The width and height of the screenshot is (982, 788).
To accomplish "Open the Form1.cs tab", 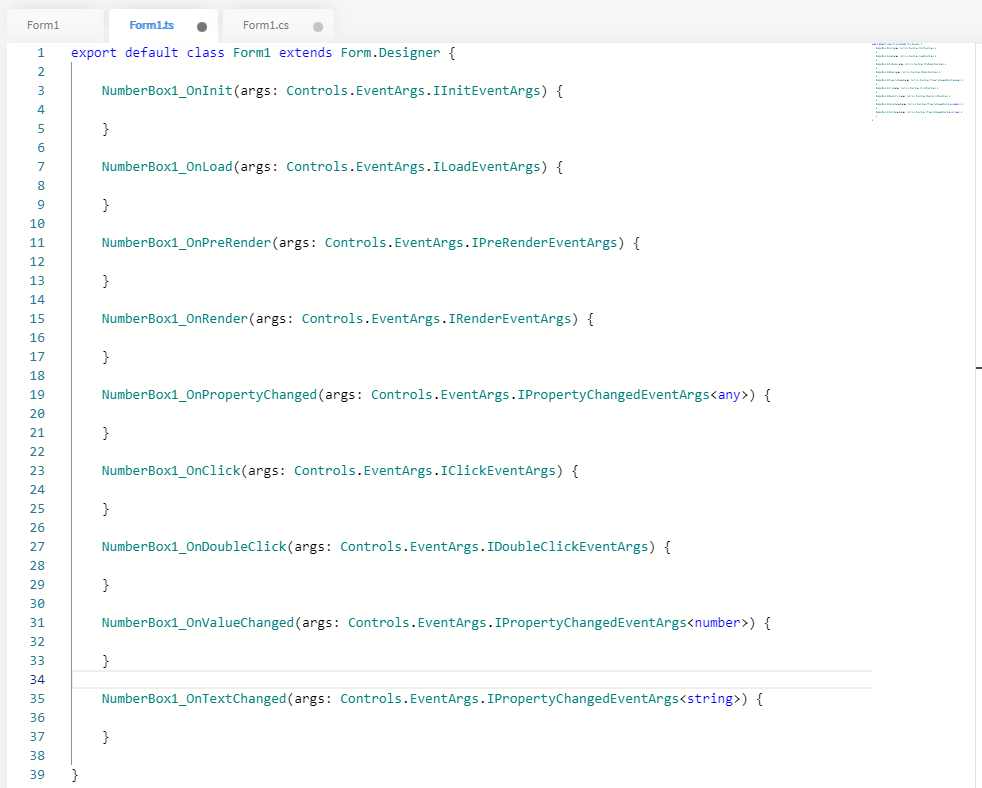I will click(265, 25).
